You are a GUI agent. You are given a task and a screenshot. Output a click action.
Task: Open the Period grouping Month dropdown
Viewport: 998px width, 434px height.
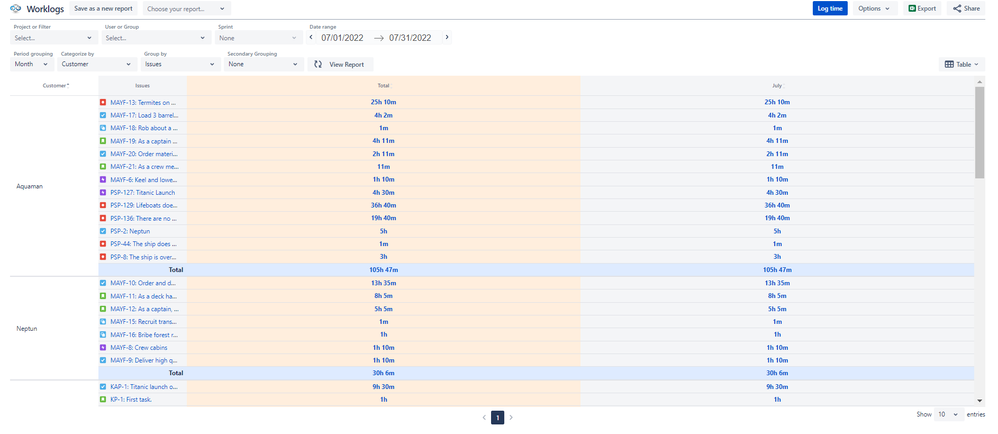coord(31,64)
